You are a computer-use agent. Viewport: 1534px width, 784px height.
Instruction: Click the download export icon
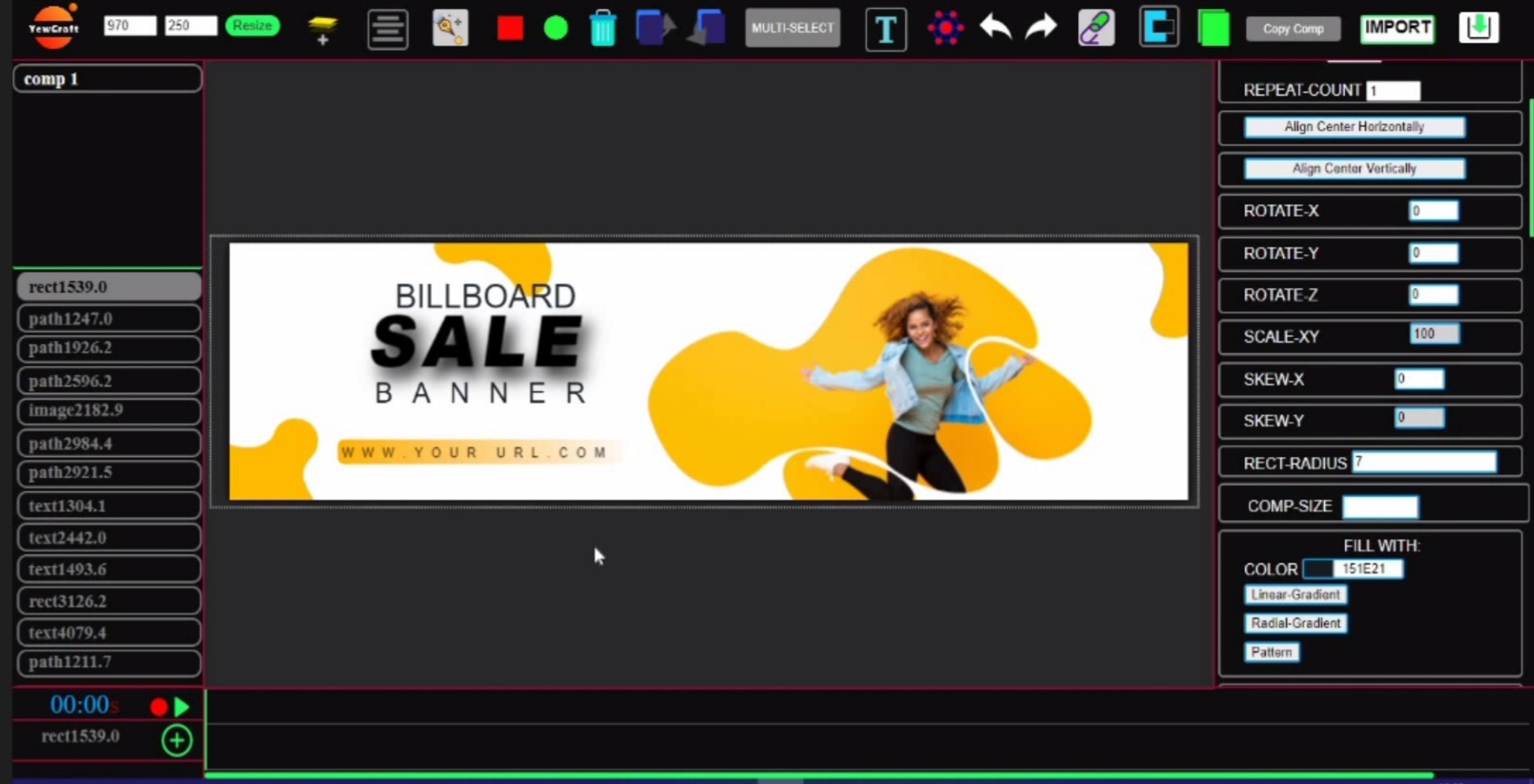1478,27
